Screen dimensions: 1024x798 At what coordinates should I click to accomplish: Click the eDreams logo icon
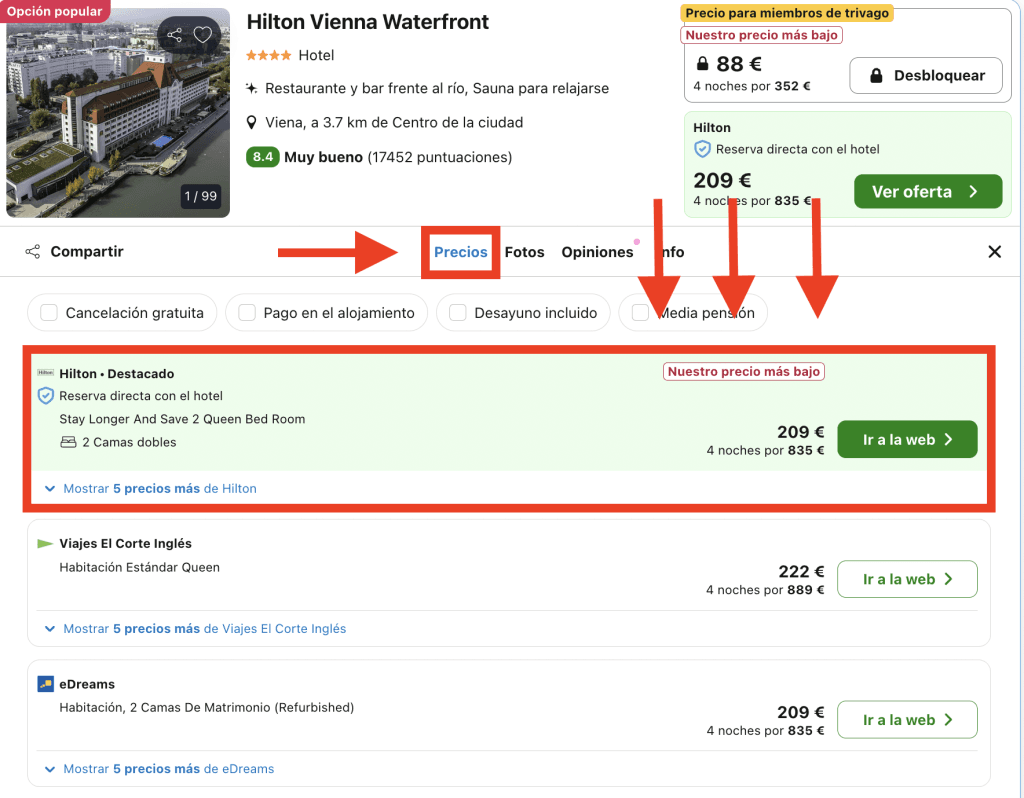(x=45, y=684)
